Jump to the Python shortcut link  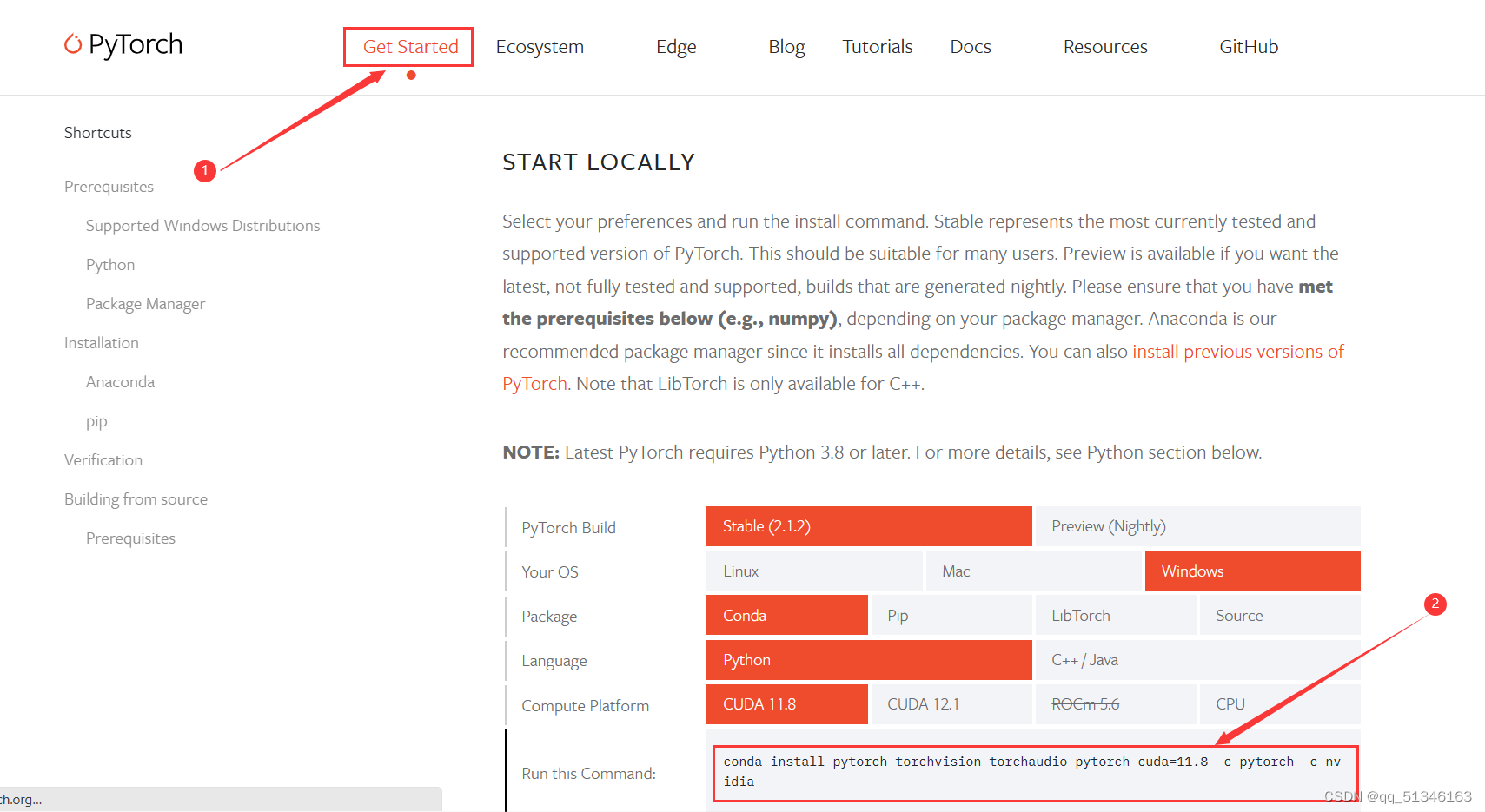coord(110,265)
